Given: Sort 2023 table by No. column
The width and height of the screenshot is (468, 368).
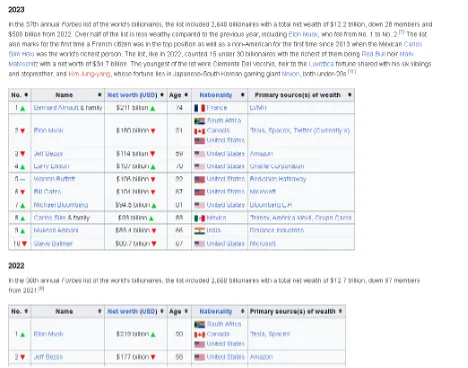Looking at the screenshot, I should [x=26, y=95].
